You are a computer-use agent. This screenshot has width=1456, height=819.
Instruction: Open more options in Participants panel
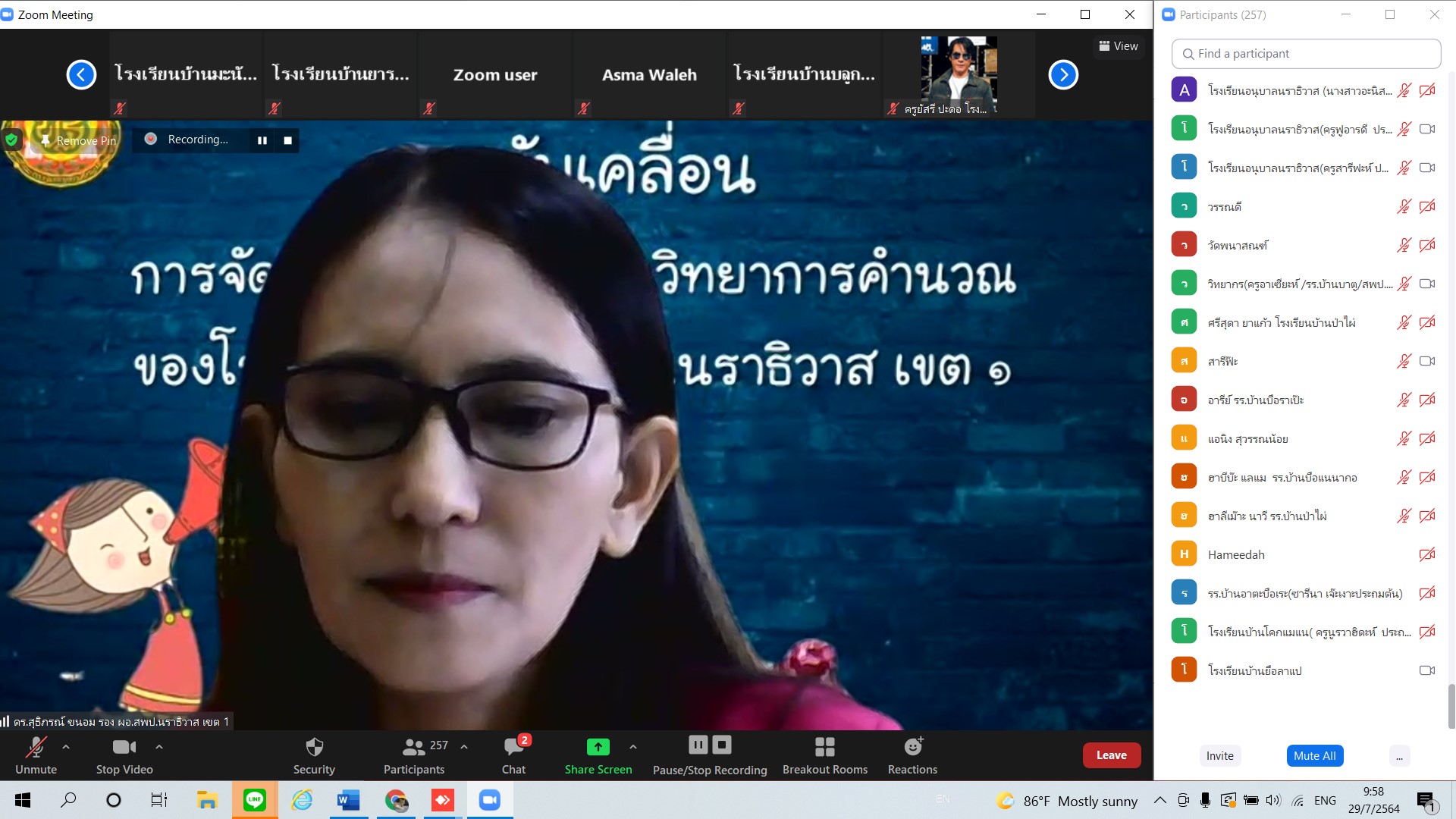tap(1399, 756)
